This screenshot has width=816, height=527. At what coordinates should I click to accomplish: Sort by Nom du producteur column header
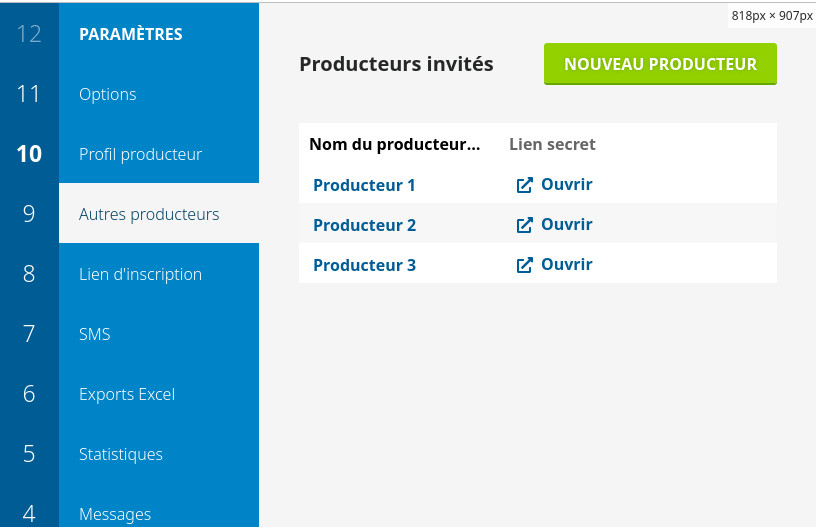click(x=394, y=144)
